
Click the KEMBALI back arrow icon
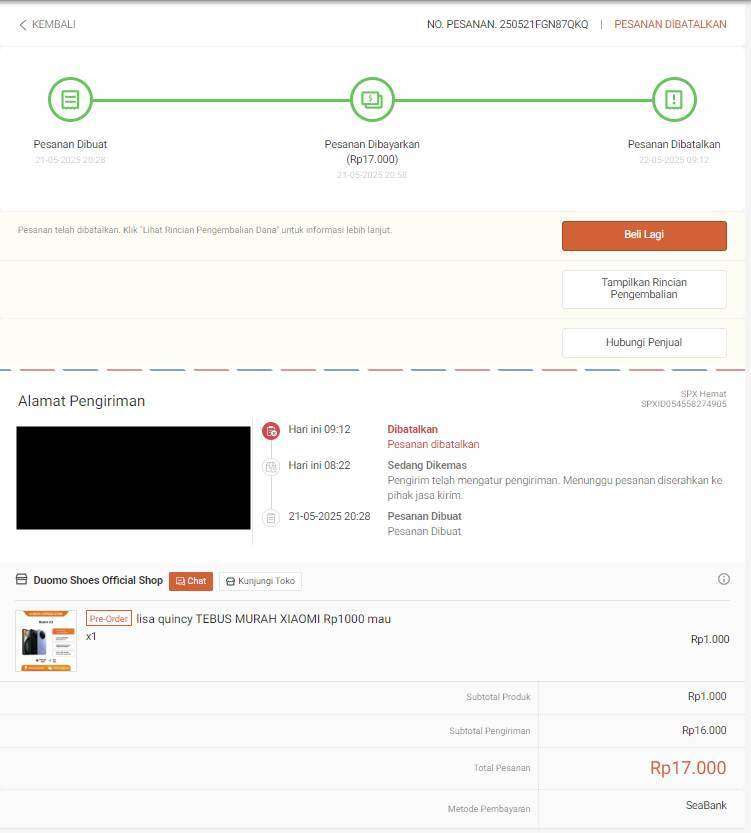coord(22,25)
